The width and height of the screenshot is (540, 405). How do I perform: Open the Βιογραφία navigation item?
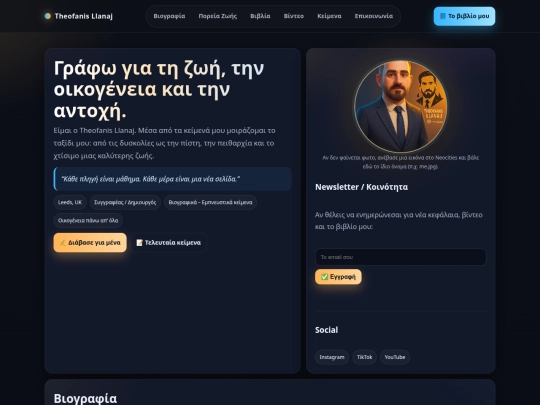(x=169, y=16)
